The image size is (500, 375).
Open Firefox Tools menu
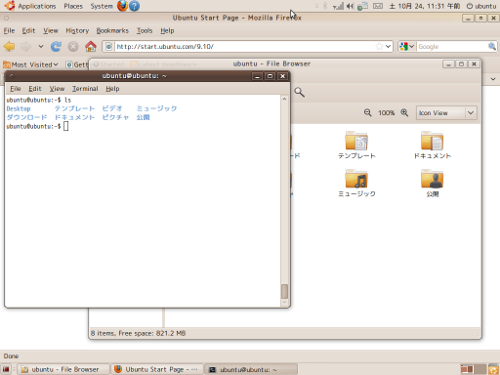(145, 31)
